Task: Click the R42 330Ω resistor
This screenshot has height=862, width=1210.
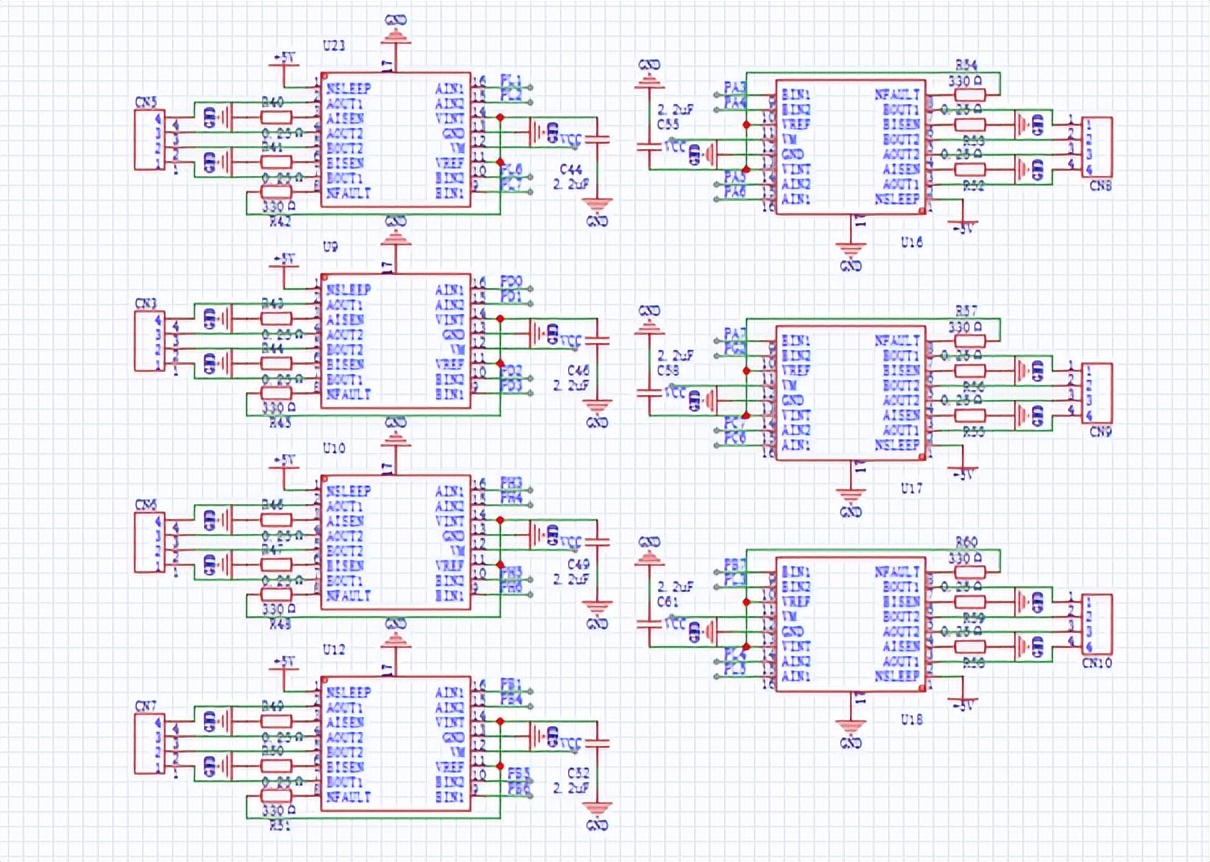Action: 275,192
